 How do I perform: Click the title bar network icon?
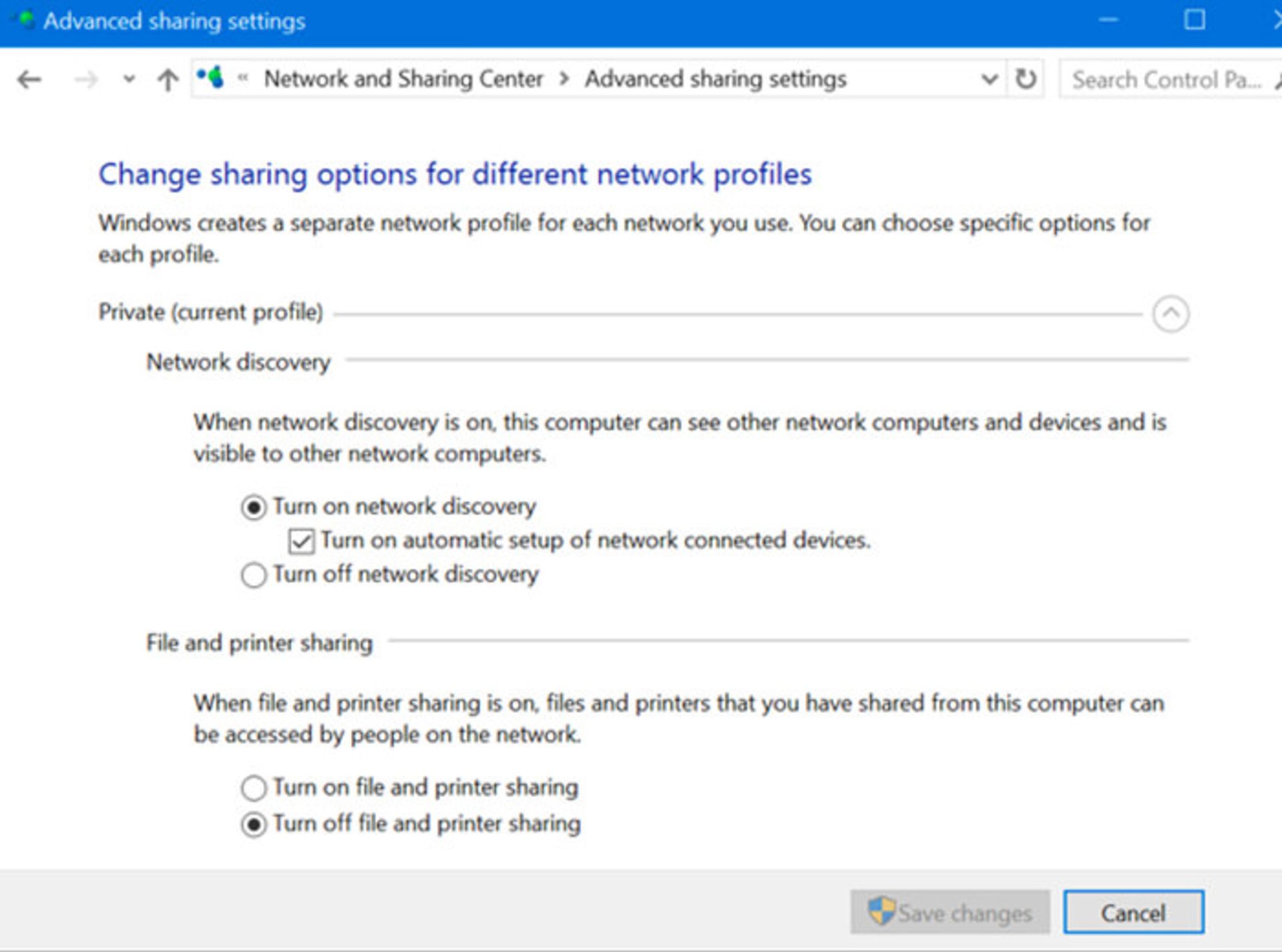click(24, 20)
